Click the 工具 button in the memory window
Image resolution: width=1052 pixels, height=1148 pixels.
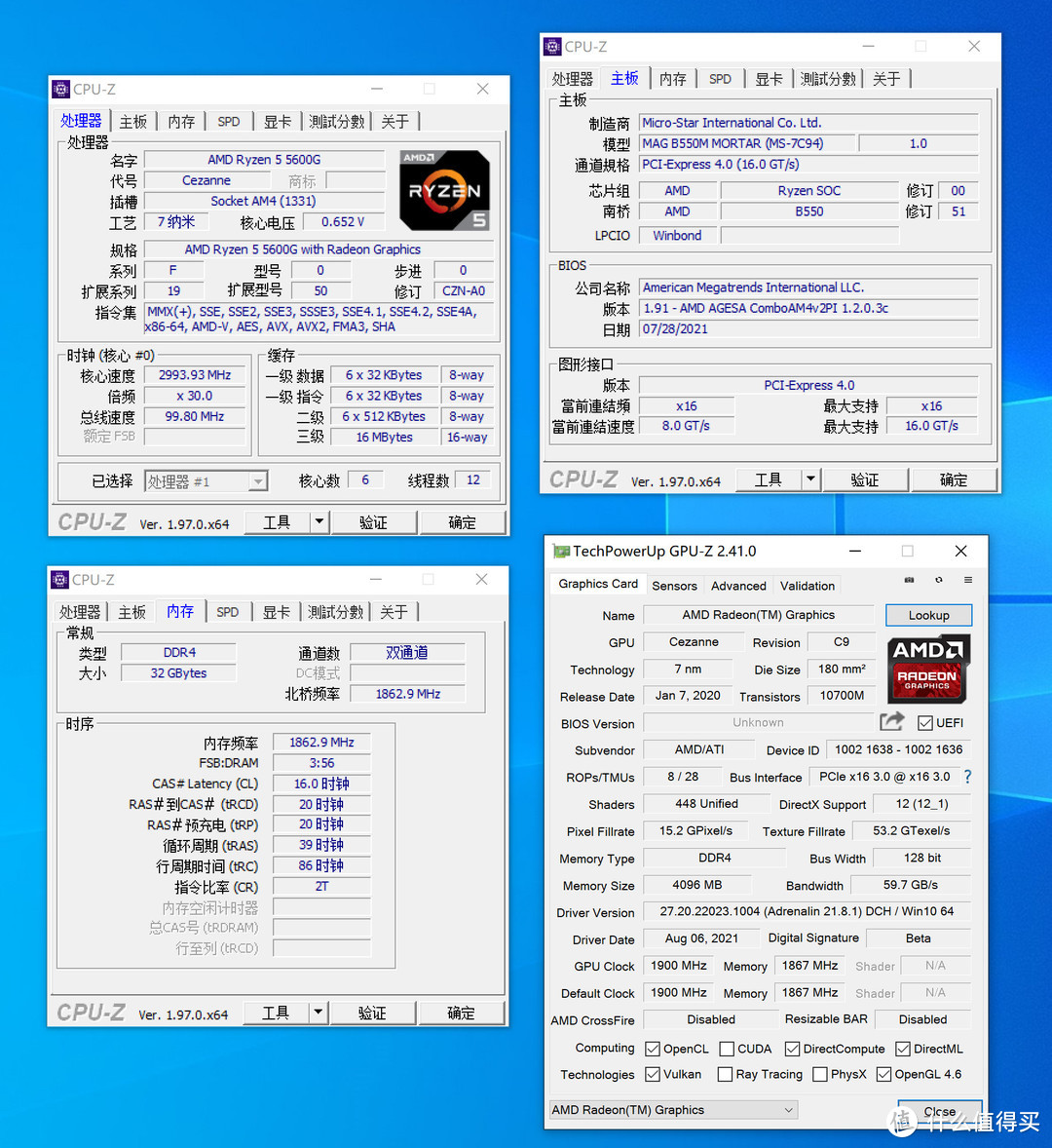click(x=276, y=1013)
